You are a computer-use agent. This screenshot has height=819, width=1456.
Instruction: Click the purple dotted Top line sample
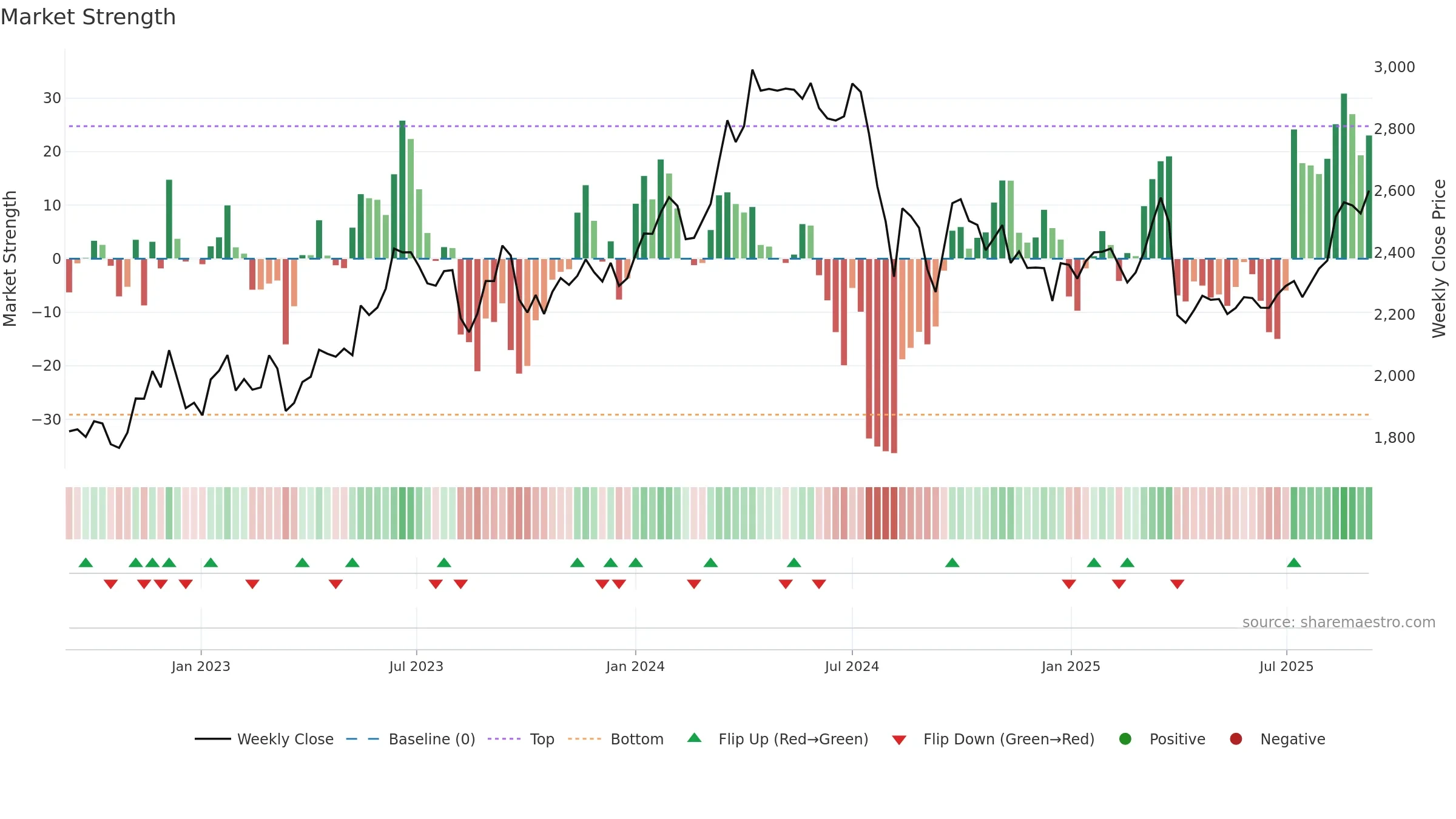tap(504, 739)
